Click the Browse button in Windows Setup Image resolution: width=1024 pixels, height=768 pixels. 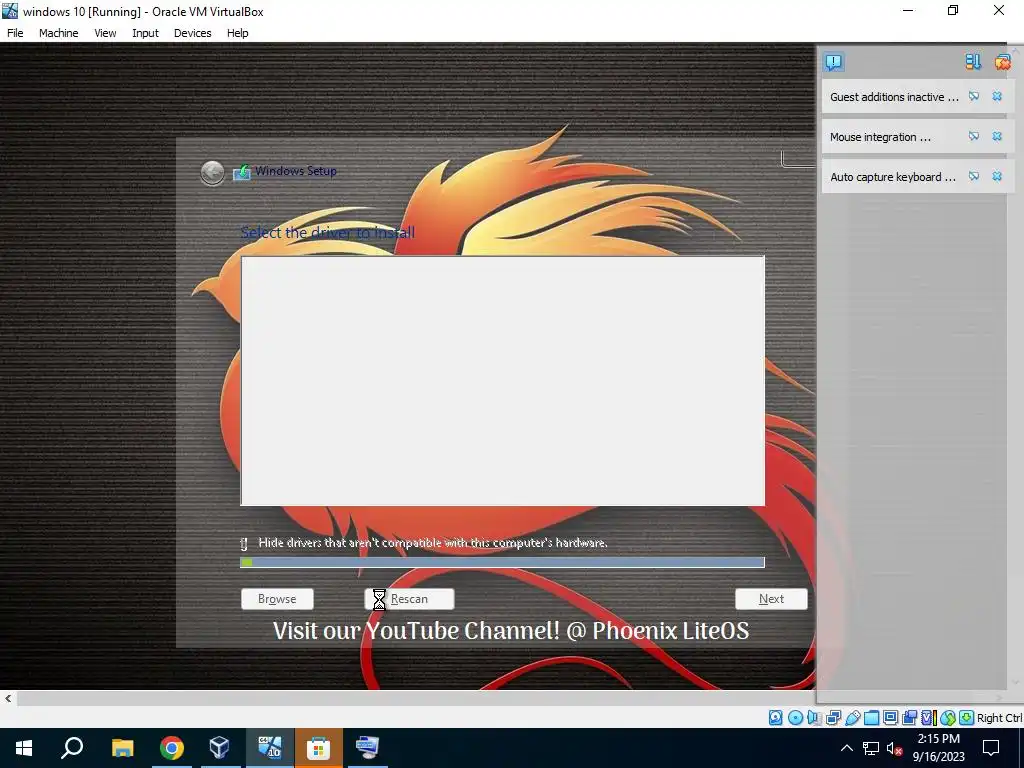pos(277,599)
